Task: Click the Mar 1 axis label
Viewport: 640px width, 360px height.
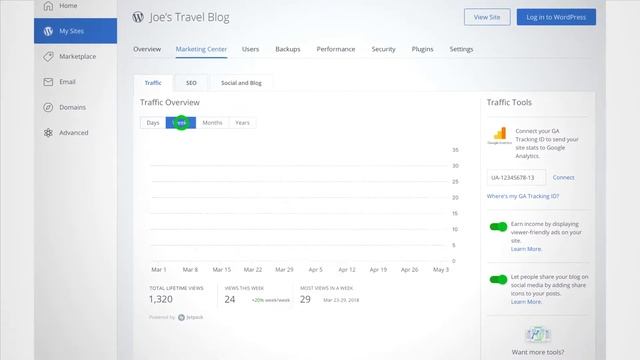Action: click(x=159, y=270)
